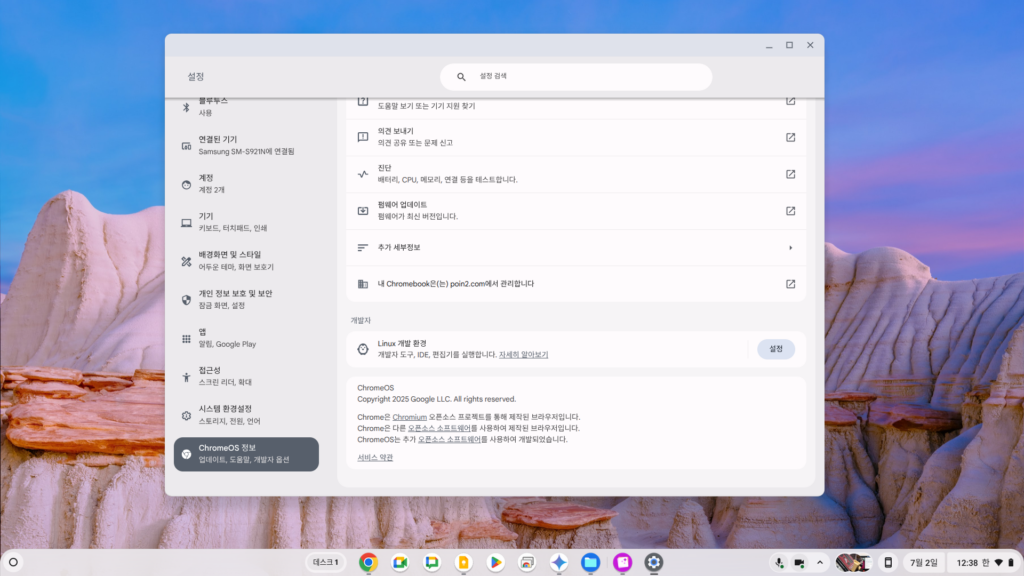The width and height of the screenshot is (1024, 576).
Task: Open Google Play Store from the shelf
Action: [x=496, y=562]
